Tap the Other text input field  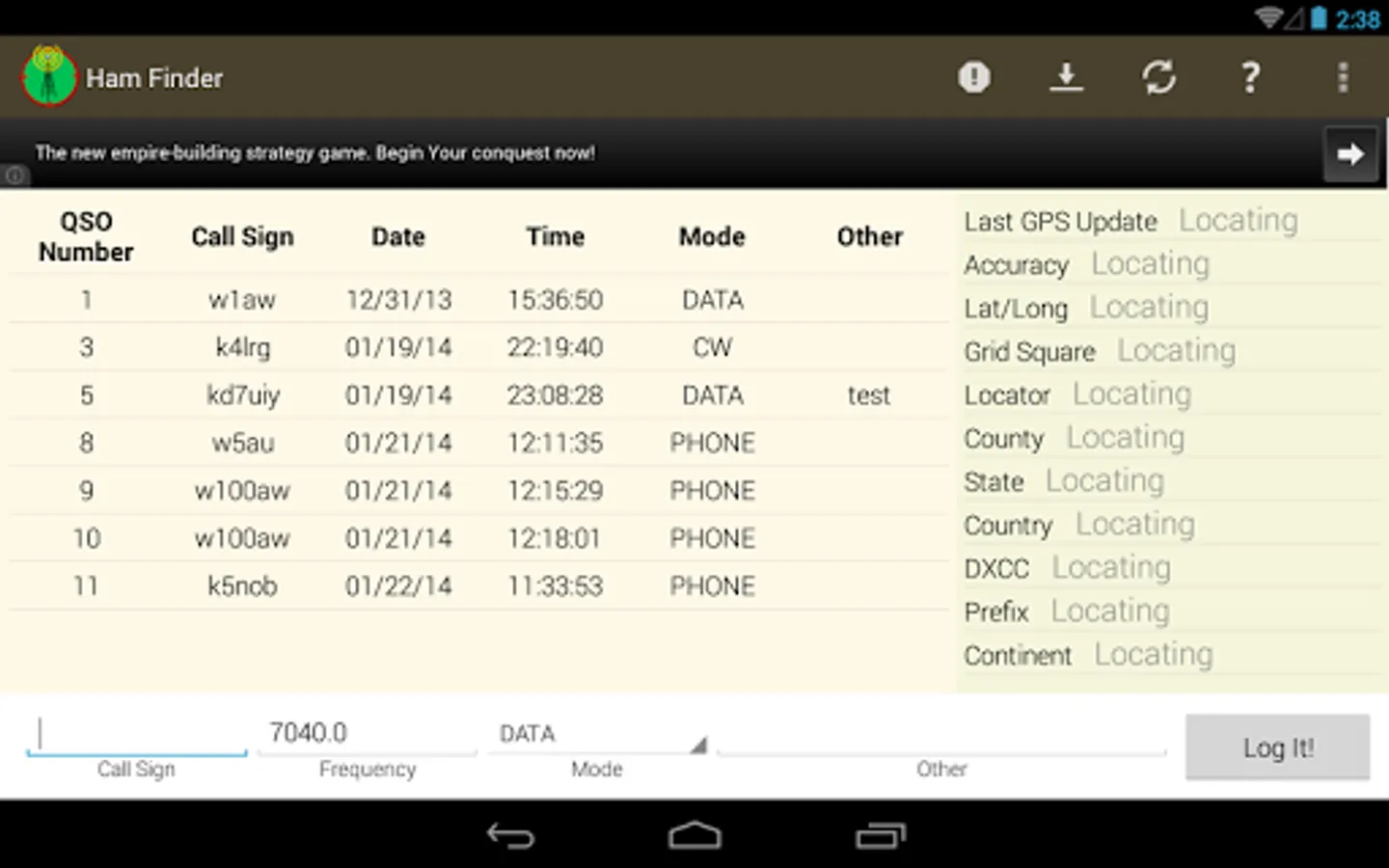(x=941, y=735)
